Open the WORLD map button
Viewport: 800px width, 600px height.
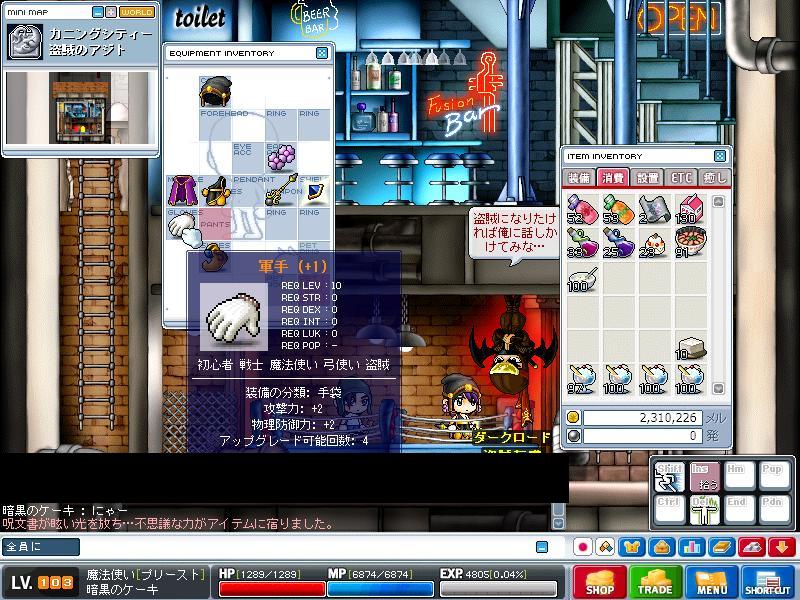click(137, 12)
